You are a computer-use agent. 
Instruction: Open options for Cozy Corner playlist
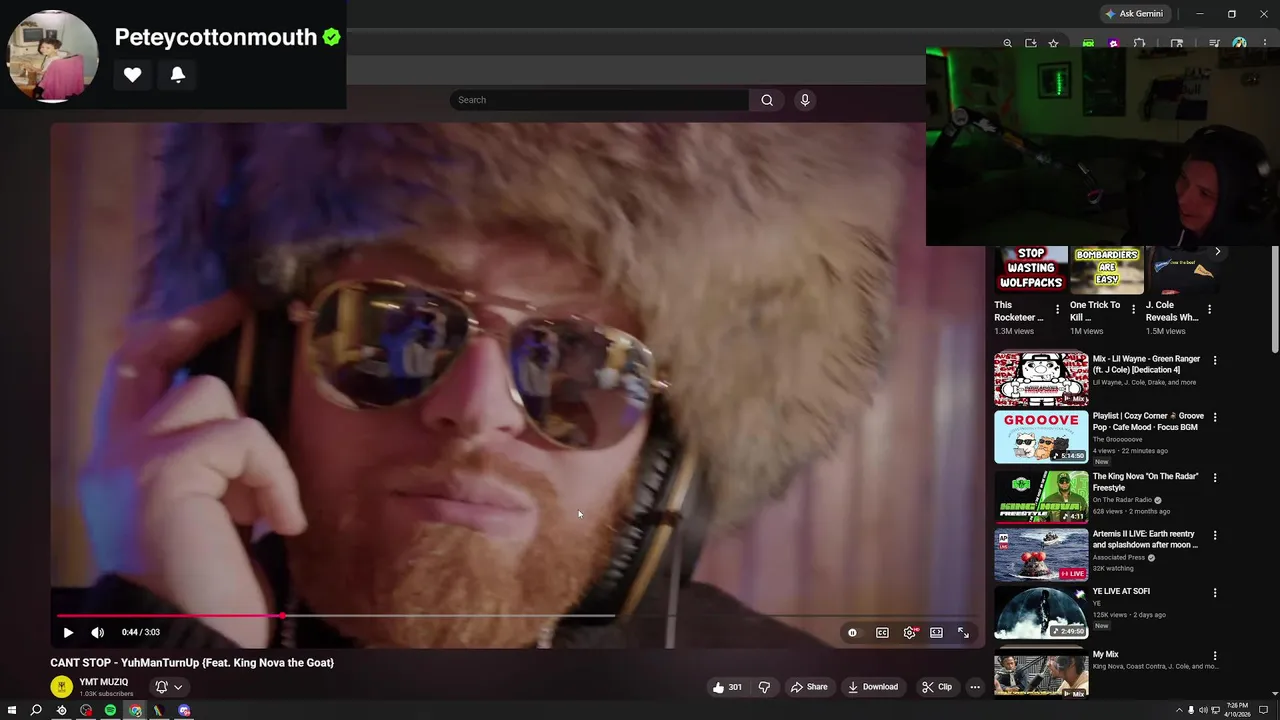point(1215,417)
